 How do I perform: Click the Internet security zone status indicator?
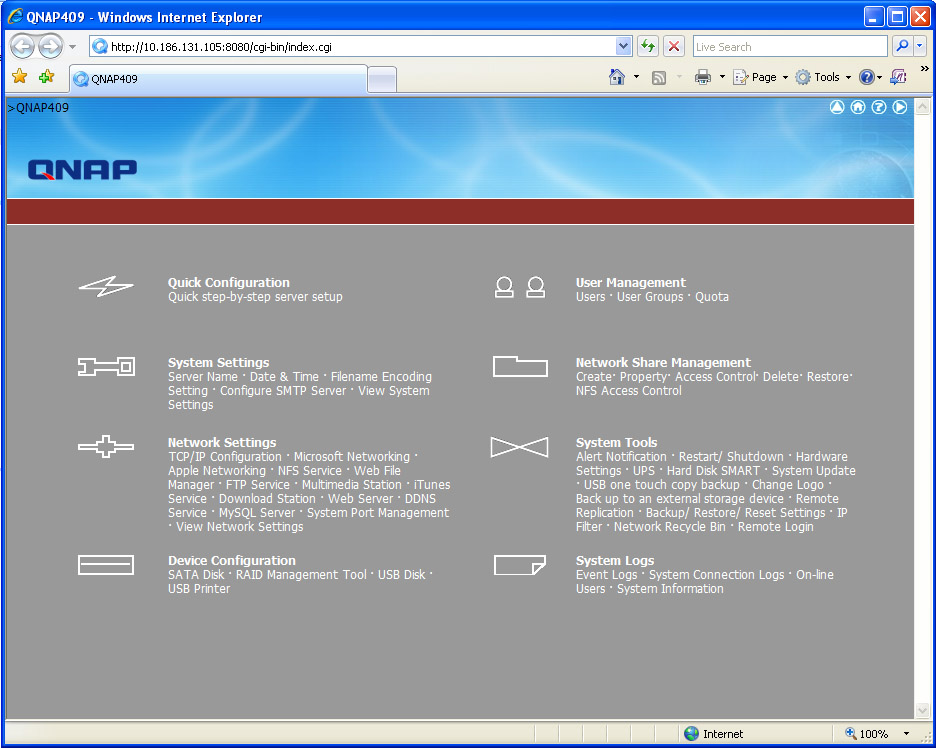coord(714,734)
